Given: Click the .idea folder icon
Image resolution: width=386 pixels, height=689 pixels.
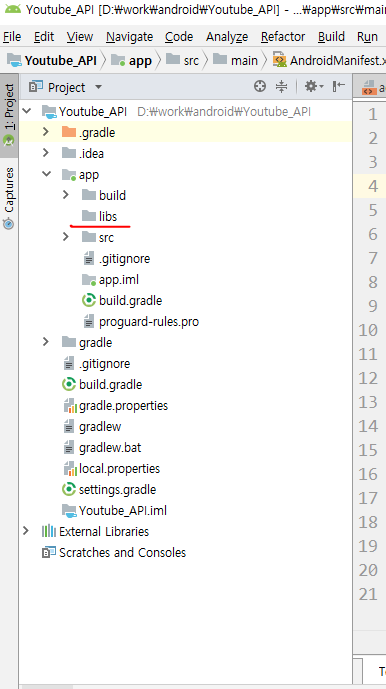Looking at the screenshot, I should [x=69, y=153].
